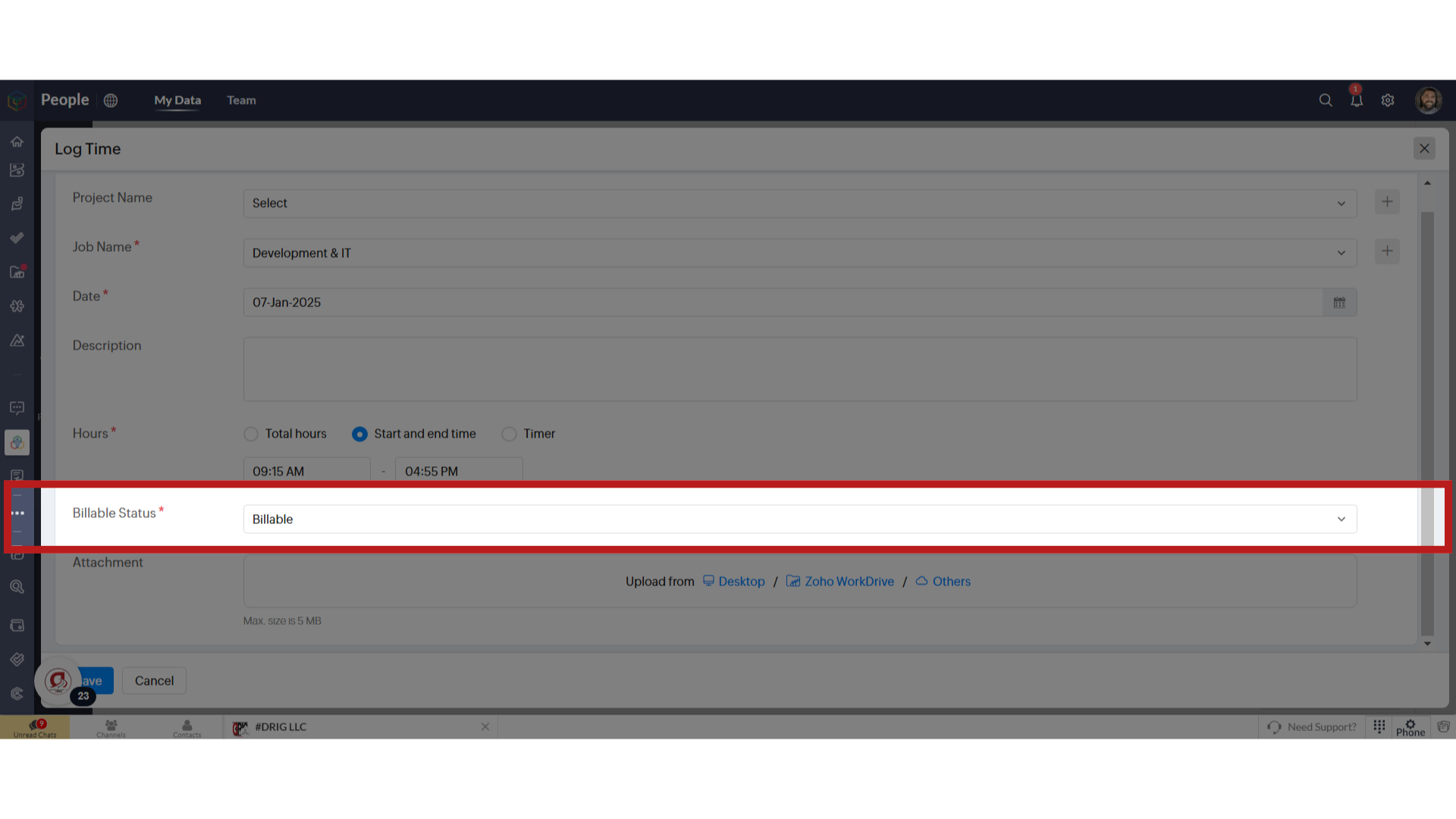Select the Total hours radio button

coord(251,433)
